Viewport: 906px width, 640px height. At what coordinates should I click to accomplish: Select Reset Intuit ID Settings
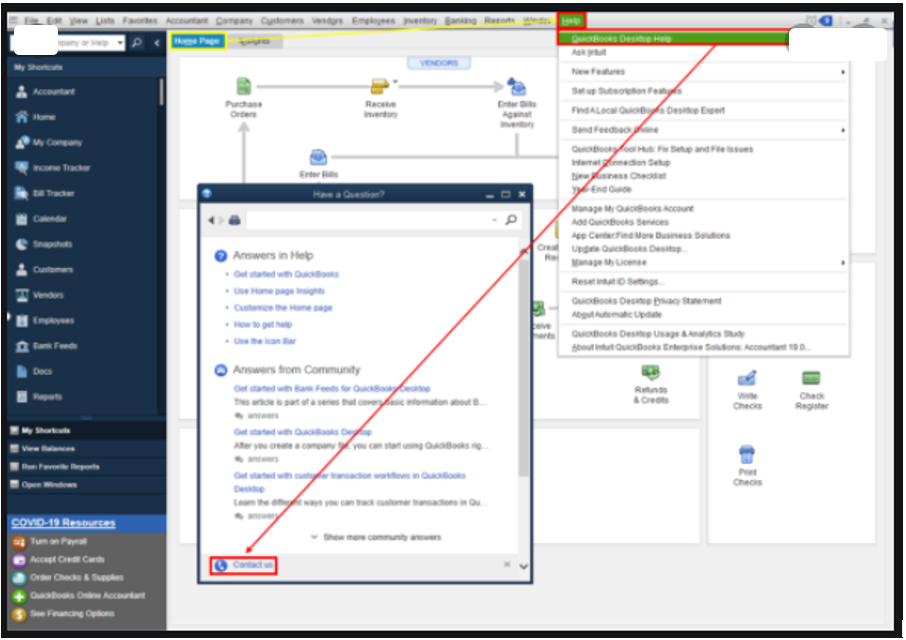(x=618, y=282)
